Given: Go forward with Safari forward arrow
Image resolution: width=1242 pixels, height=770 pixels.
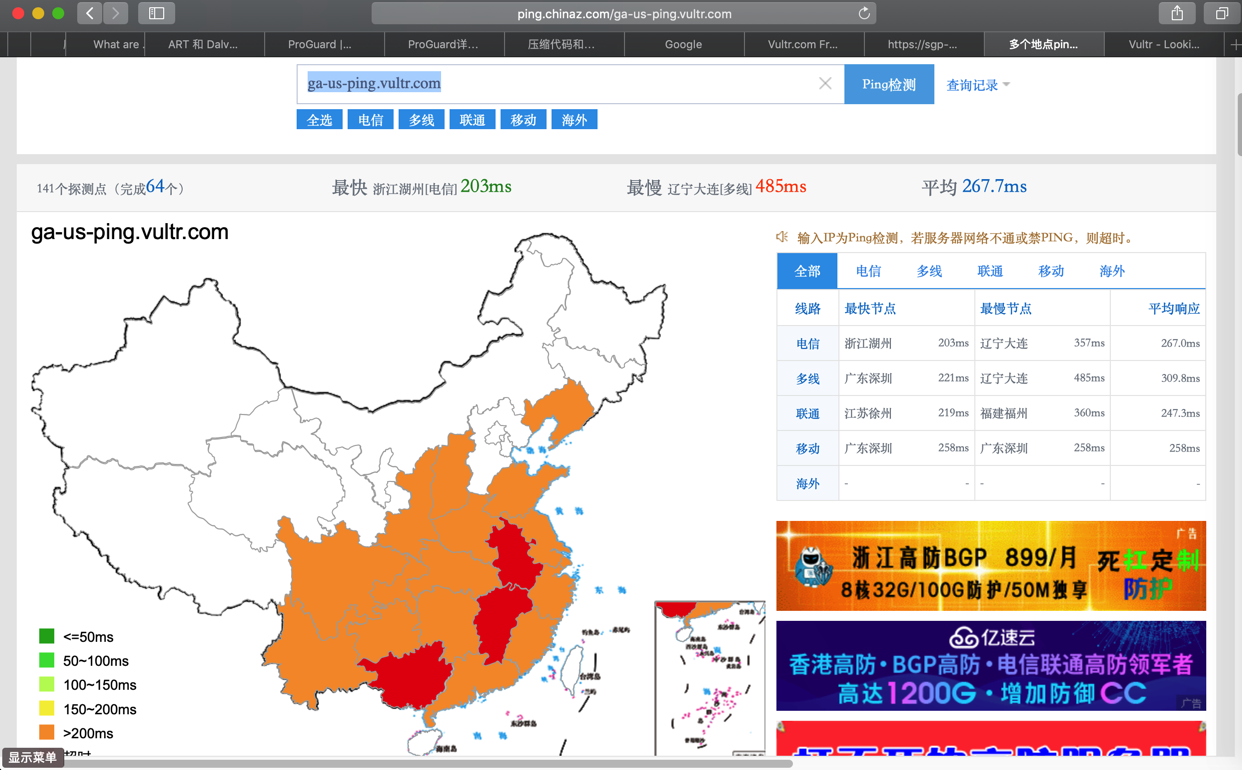Looking at the screenshot, I should (116, 13).
